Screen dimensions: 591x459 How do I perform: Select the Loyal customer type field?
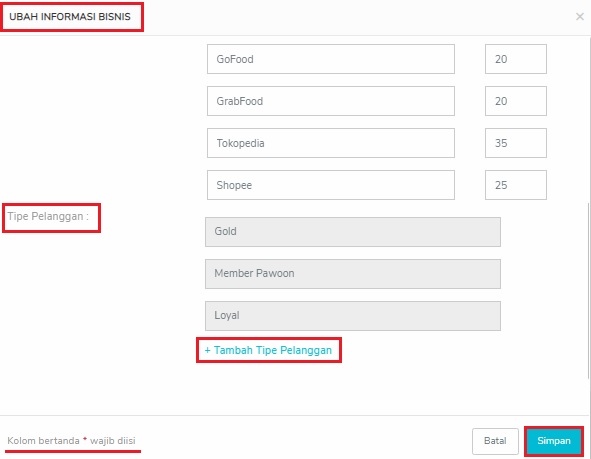point(353,316)
